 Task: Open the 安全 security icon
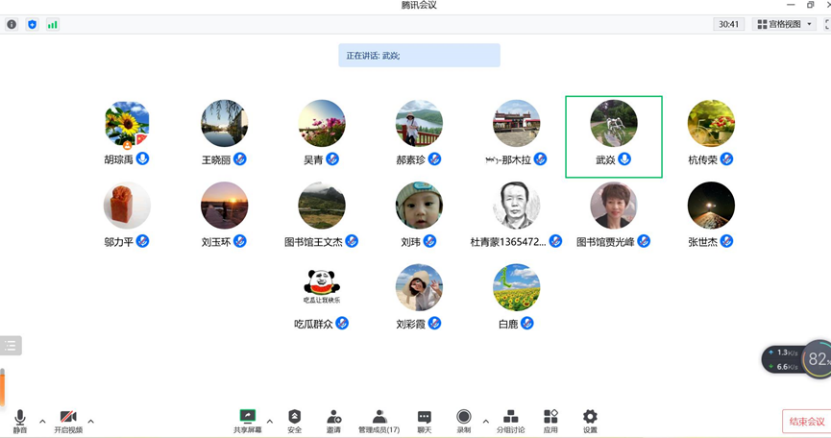[294, 419]
